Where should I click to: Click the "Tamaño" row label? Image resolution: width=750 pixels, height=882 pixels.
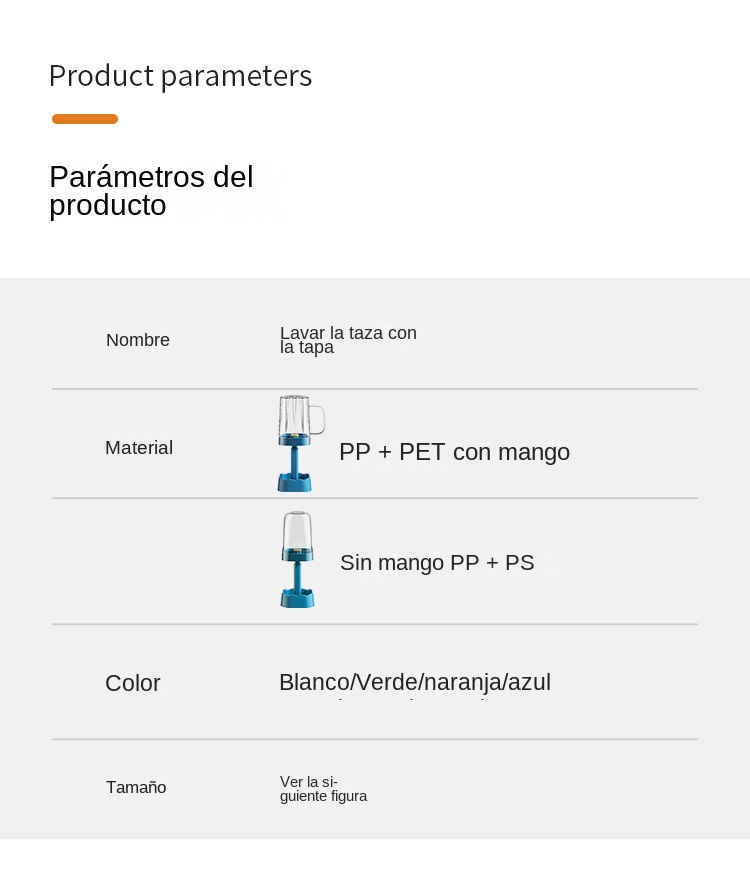(x=136, y=788)
